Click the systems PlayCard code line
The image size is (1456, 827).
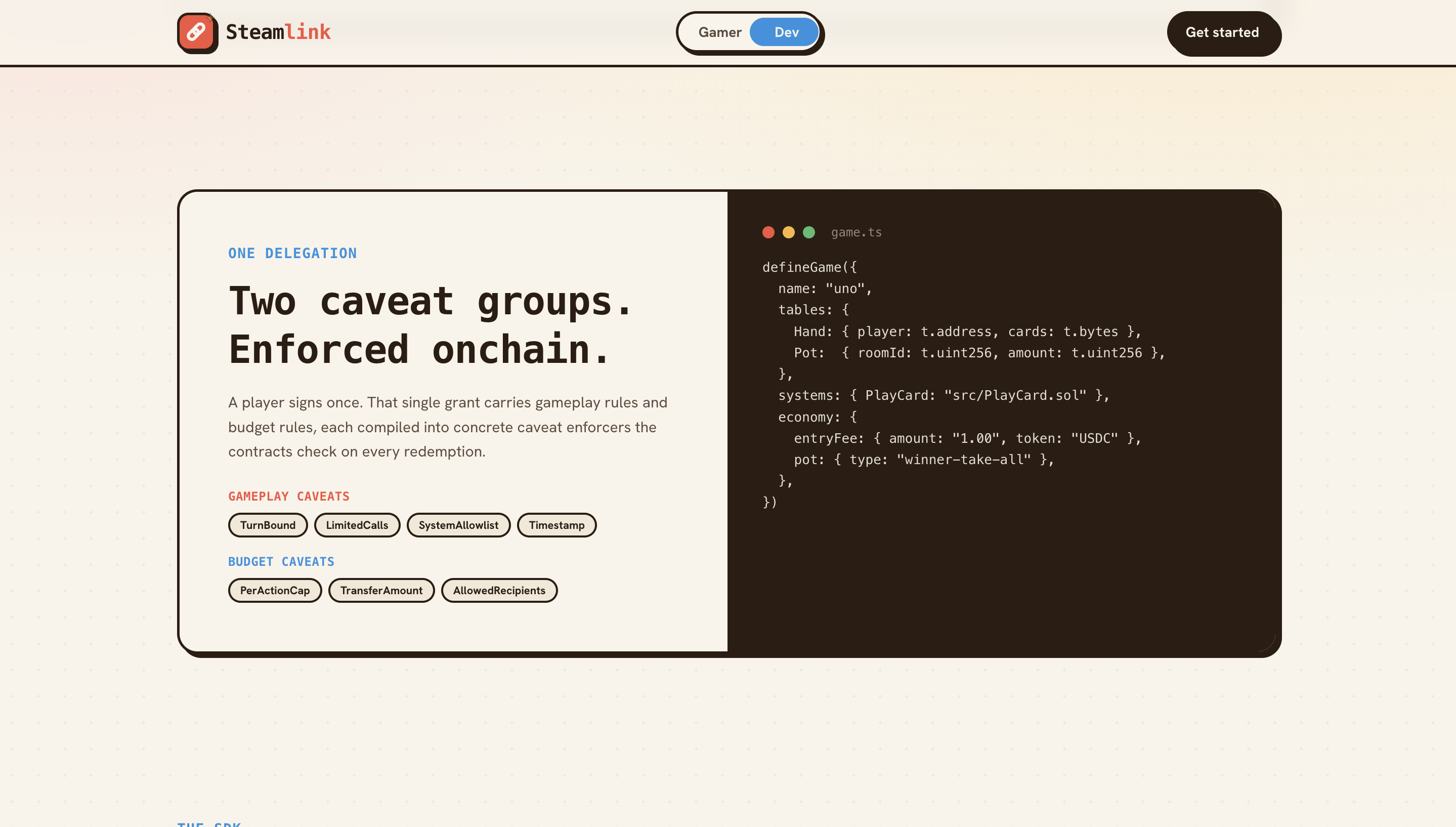[944, 395]
